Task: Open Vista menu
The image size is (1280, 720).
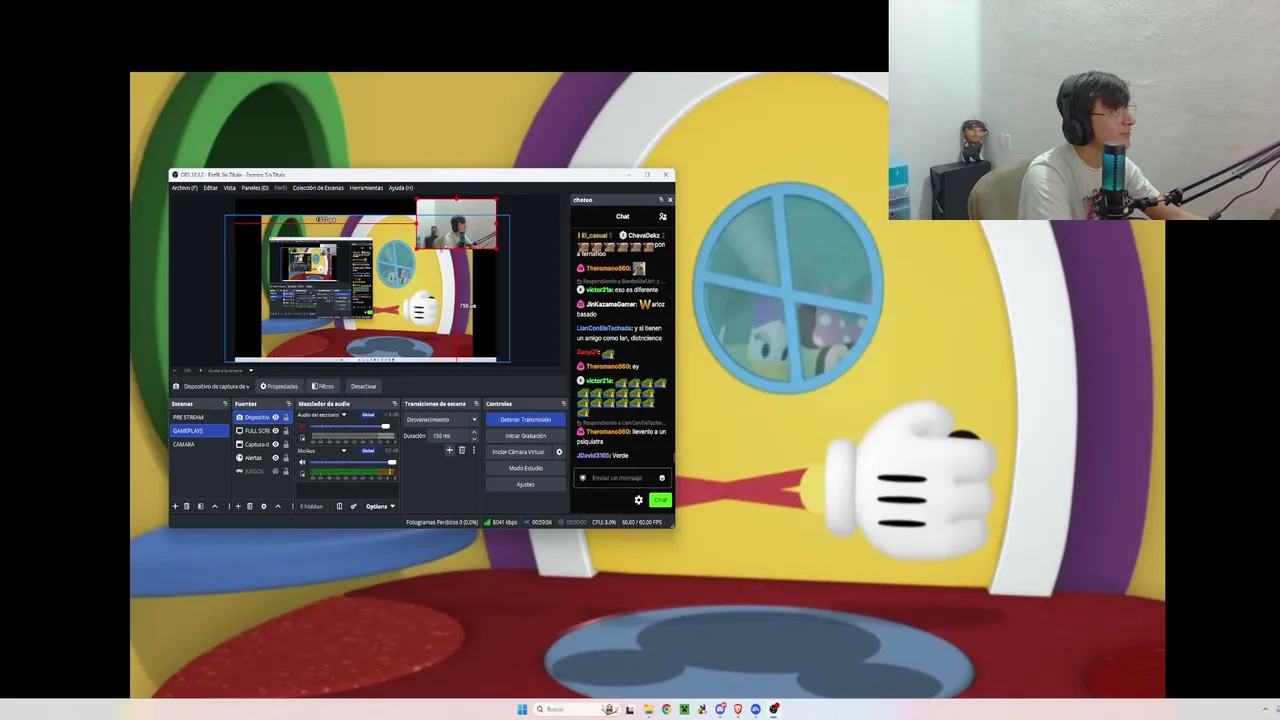Action: pyautogui.click(x=230, y=188)
